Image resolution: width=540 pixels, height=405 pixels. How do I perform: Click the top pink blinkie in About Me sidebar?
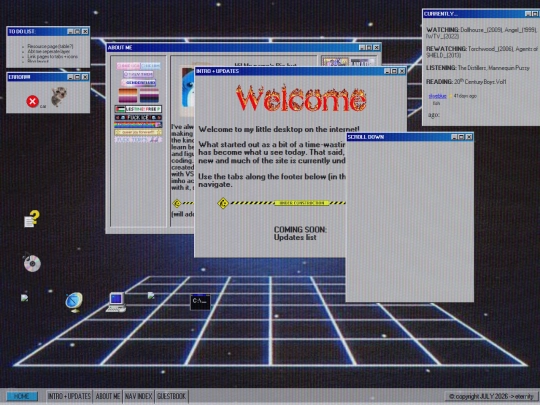[128, 66]
